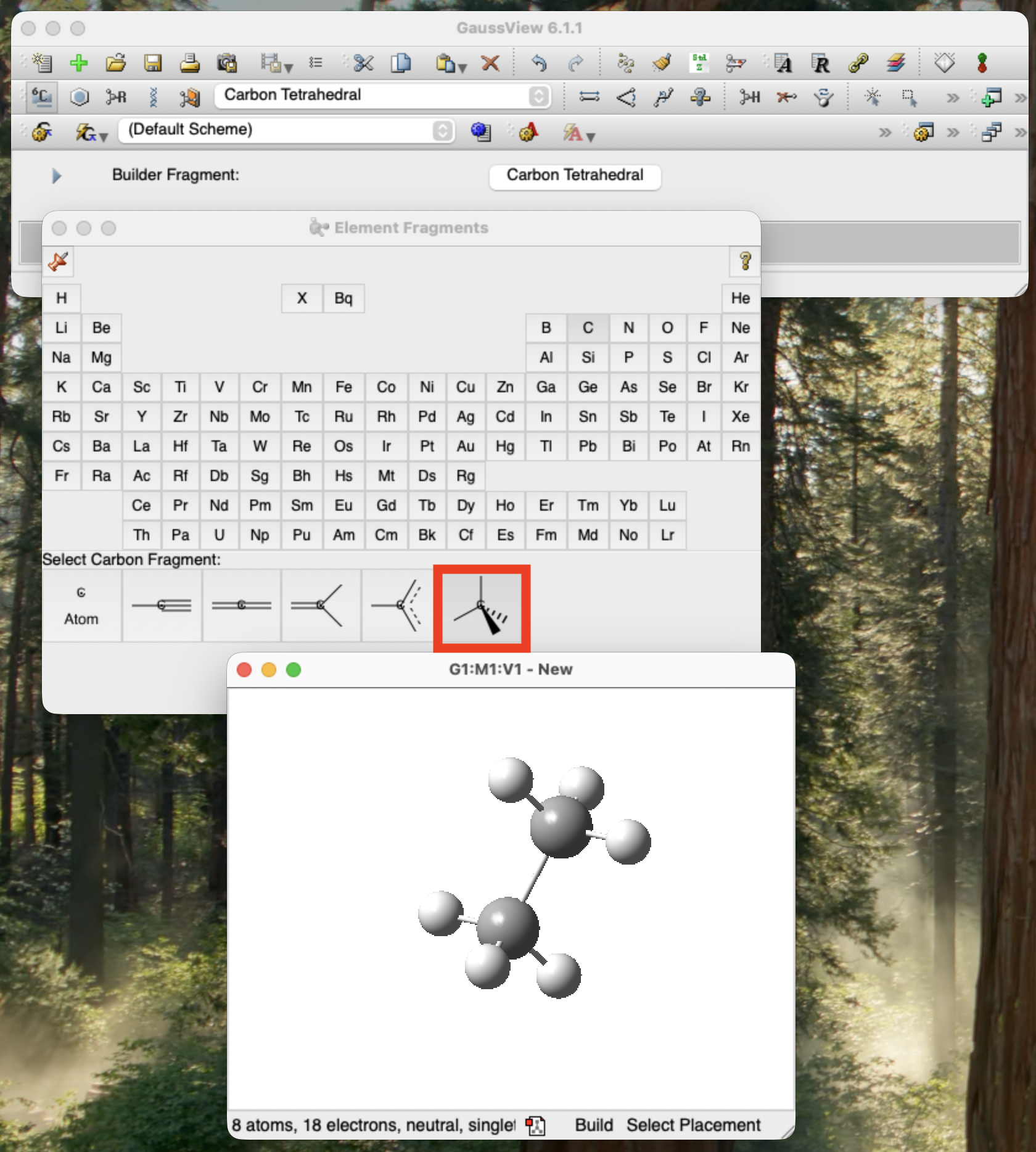
Task: Open Gaussian Calculation Setup gear icon
Action: point(42,132)
